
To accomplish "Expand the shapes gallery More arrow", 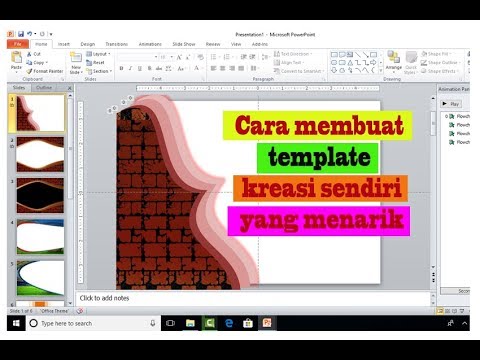I will point(381,70).
